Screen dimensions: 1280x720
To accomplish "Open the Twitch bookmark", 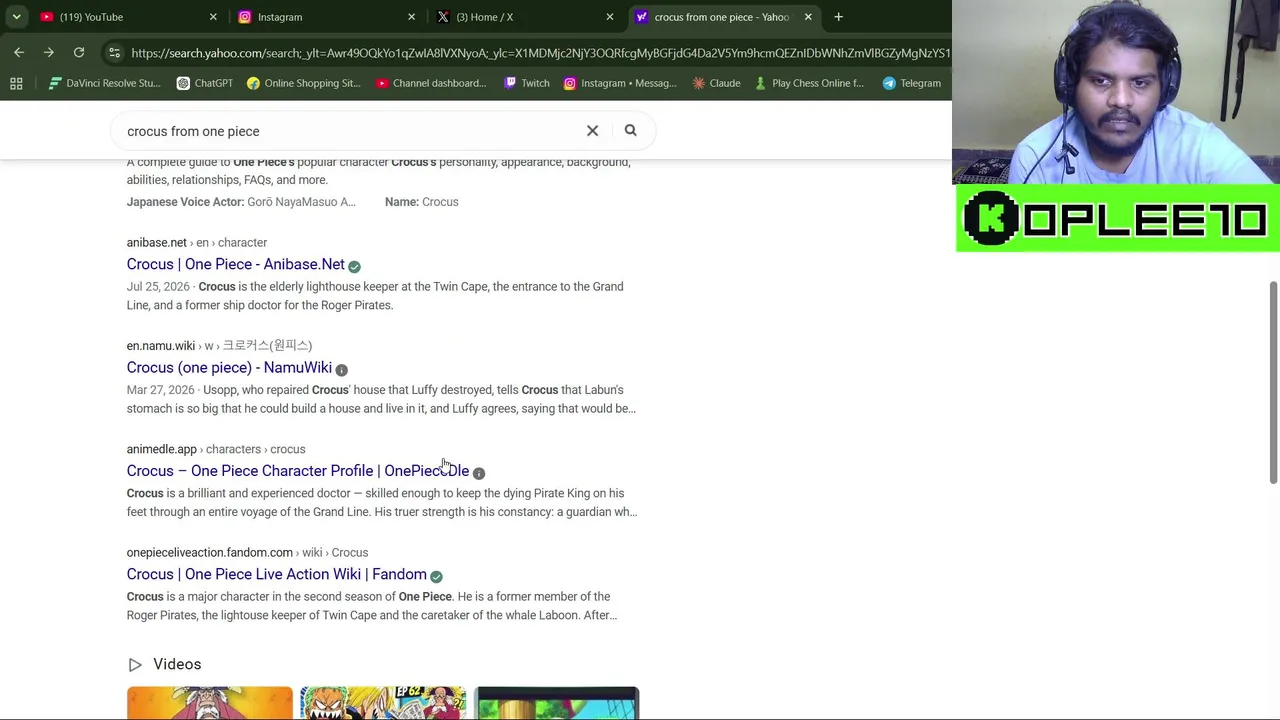I will 526,83.
